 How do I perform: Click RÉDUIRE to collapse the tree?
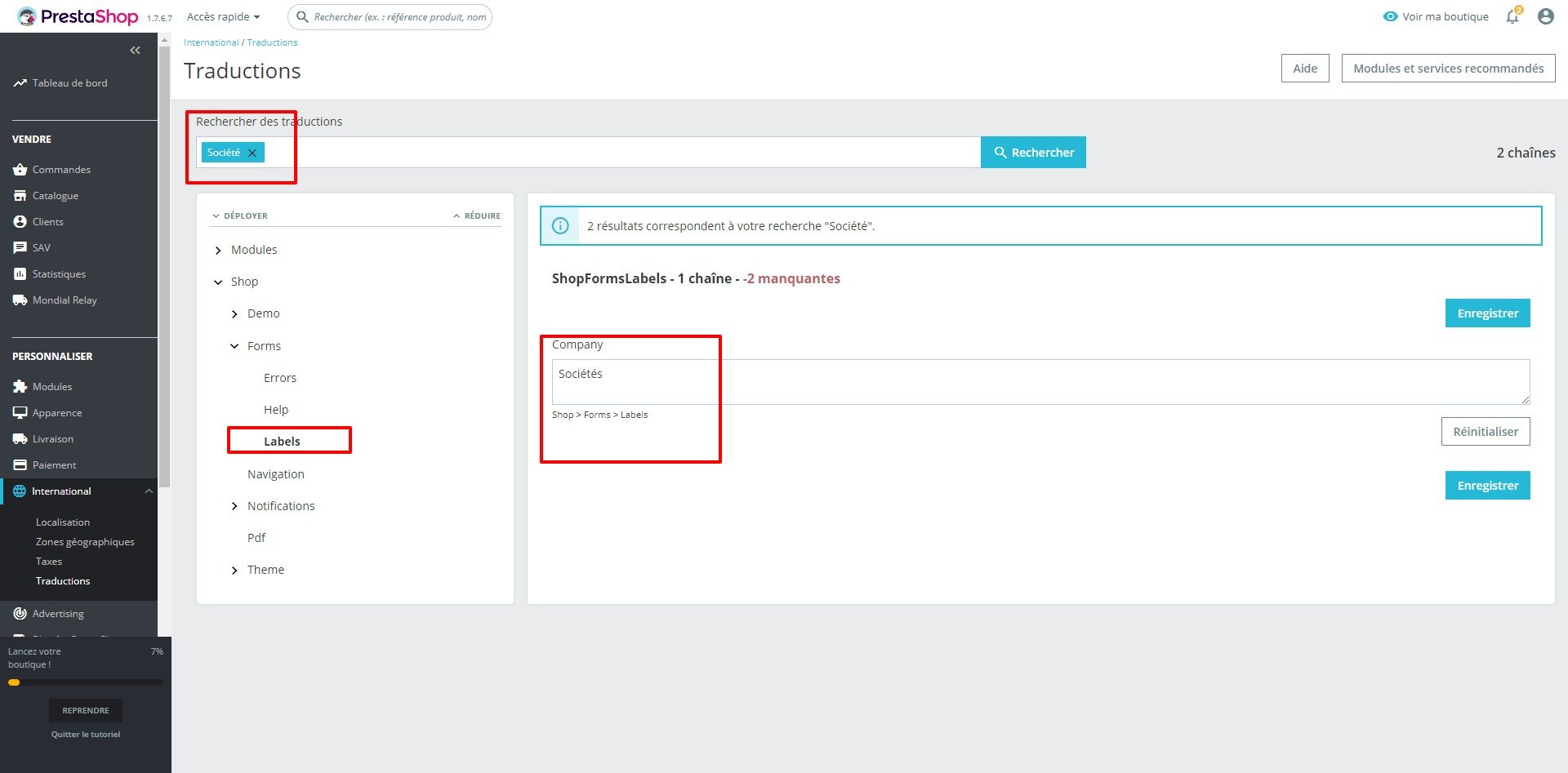pyautogui.click(x=477, y=215)
